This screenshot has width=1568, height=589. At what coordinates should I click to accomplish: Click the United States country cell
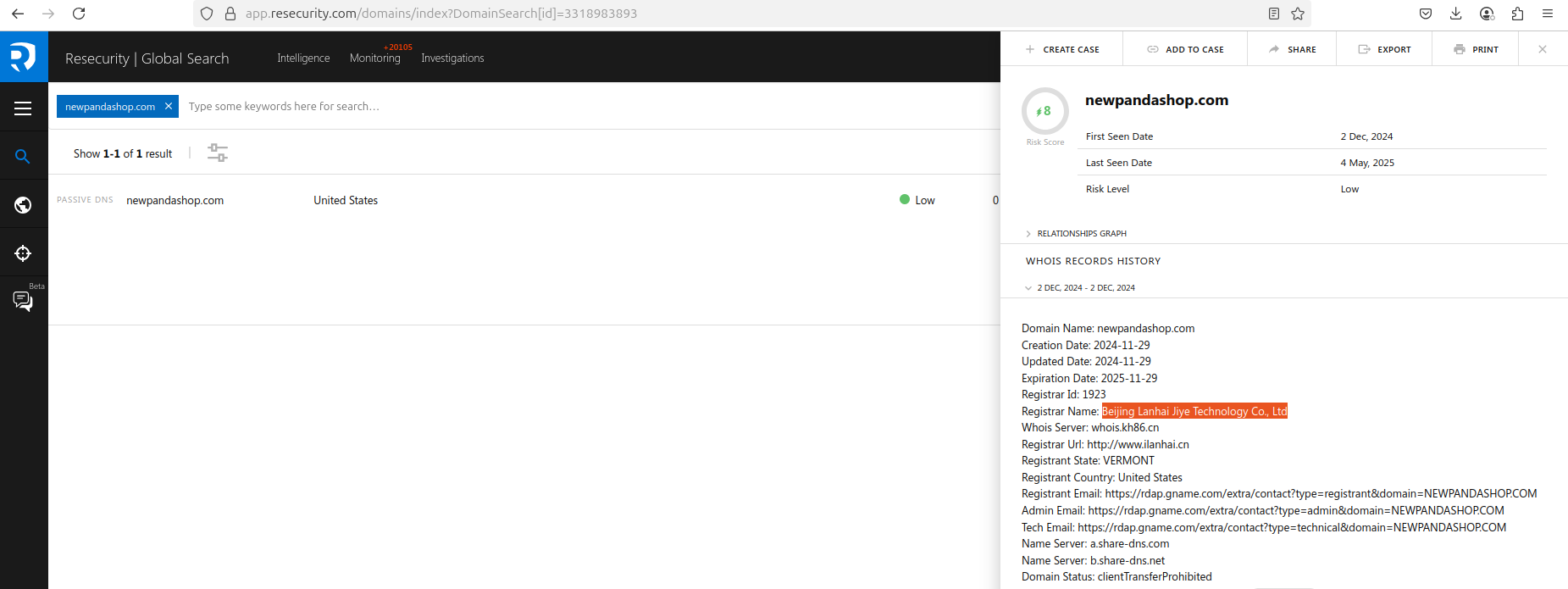(346, 200)
